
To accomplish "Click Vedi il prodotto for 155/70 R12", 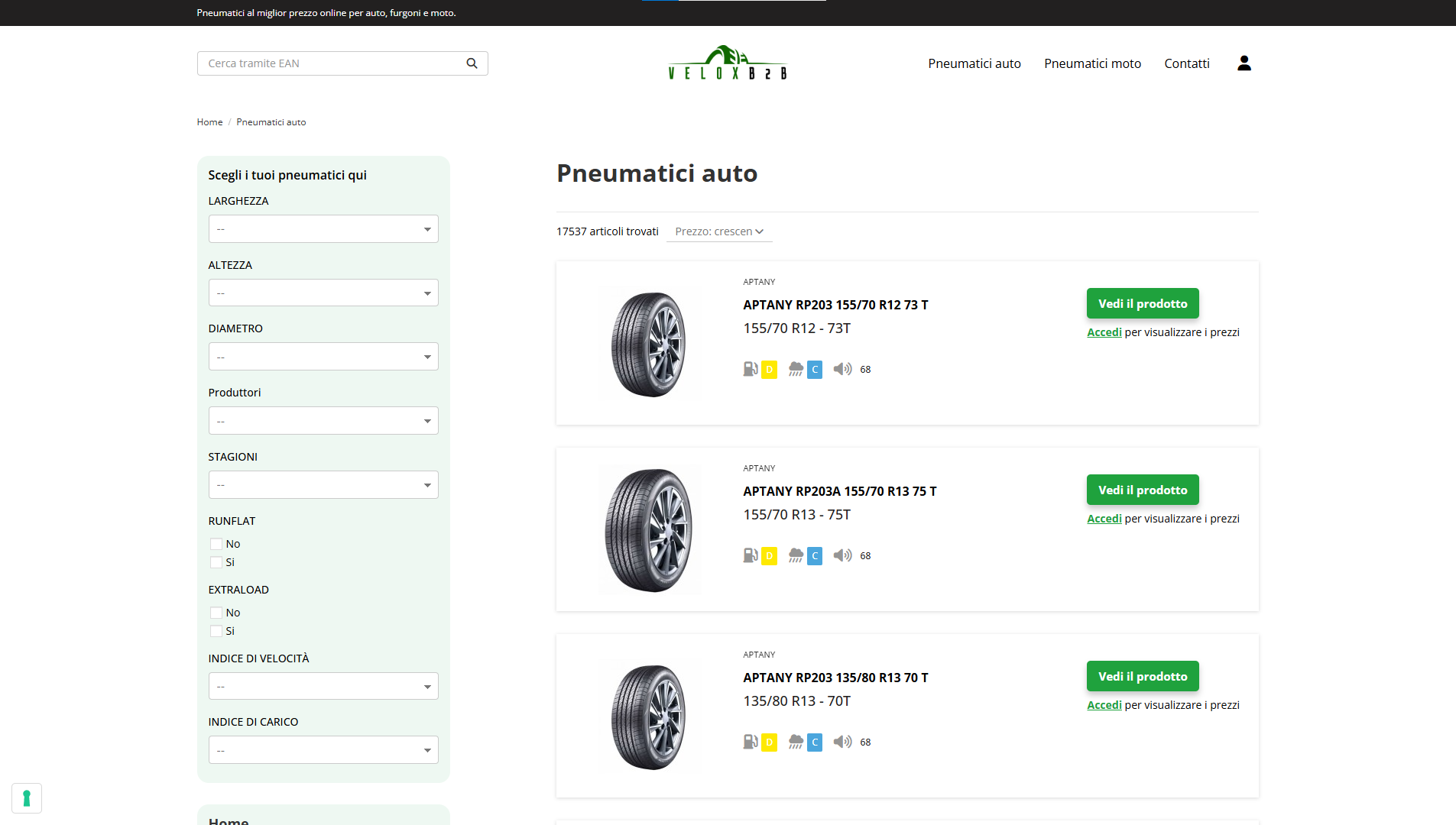I will (x=1143, y=303).
